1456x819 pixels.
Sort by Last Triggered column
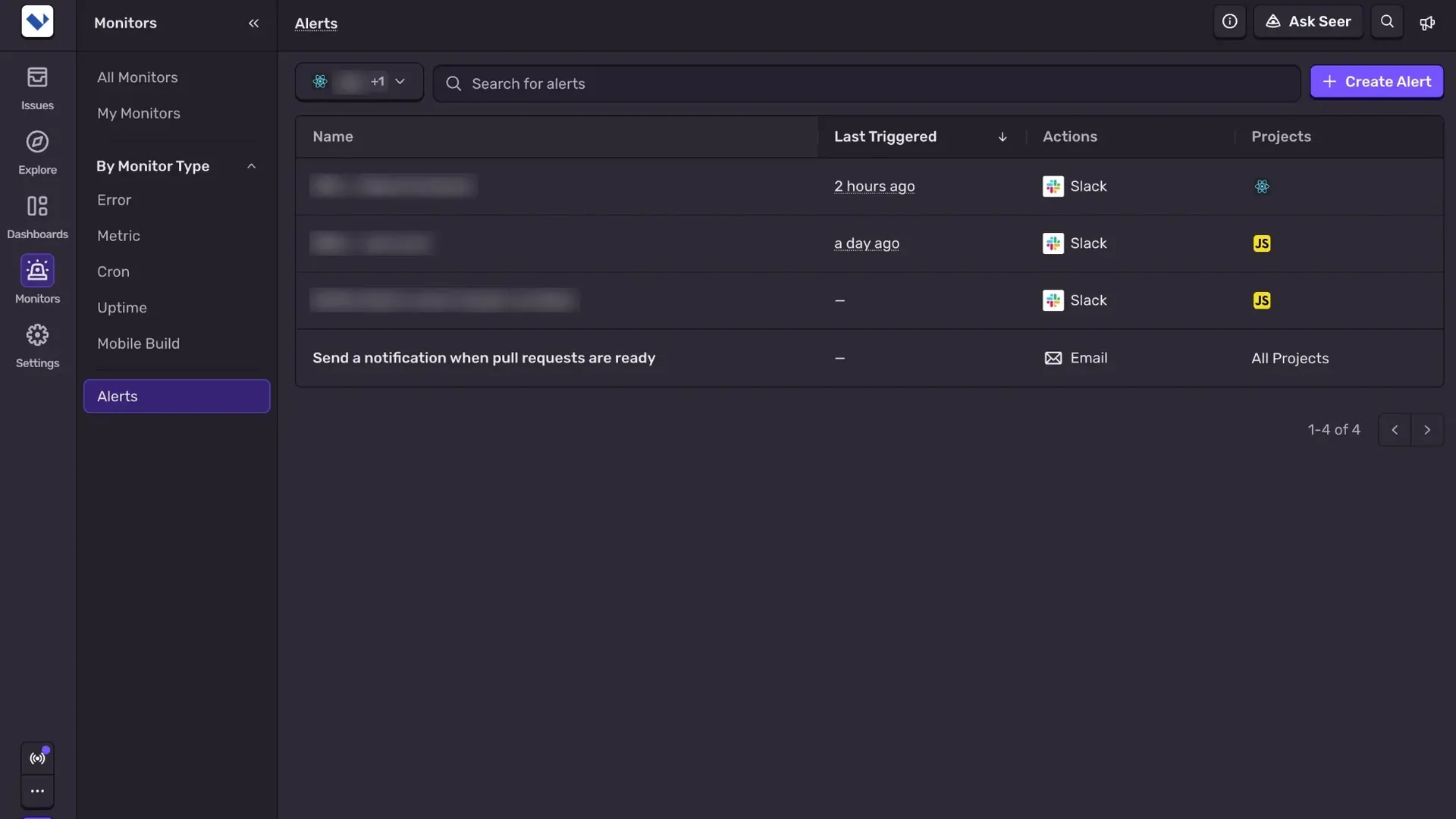(x=921, y=136)
